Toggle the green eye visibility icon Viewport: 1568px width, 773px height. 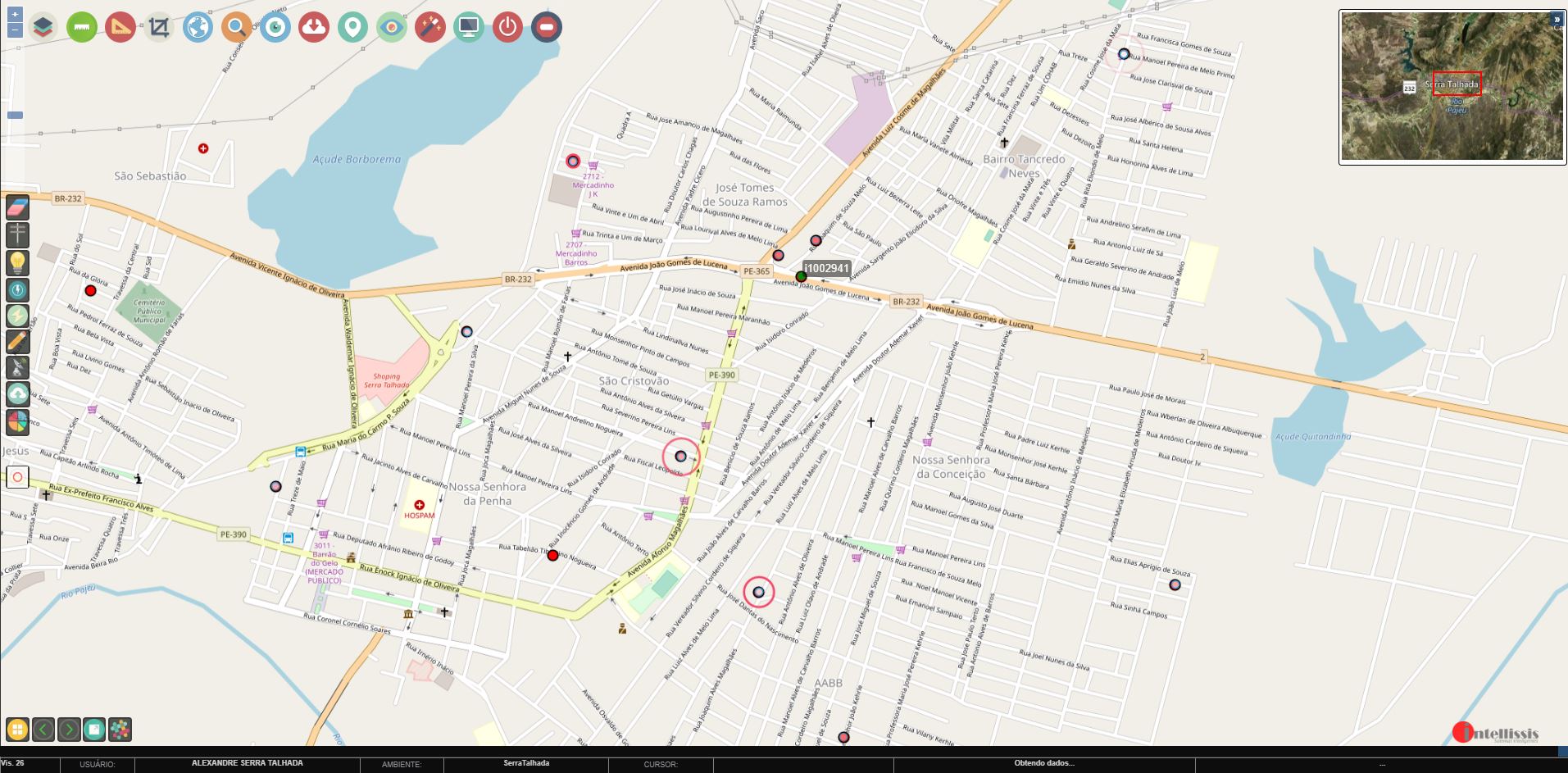coord(391,28)
